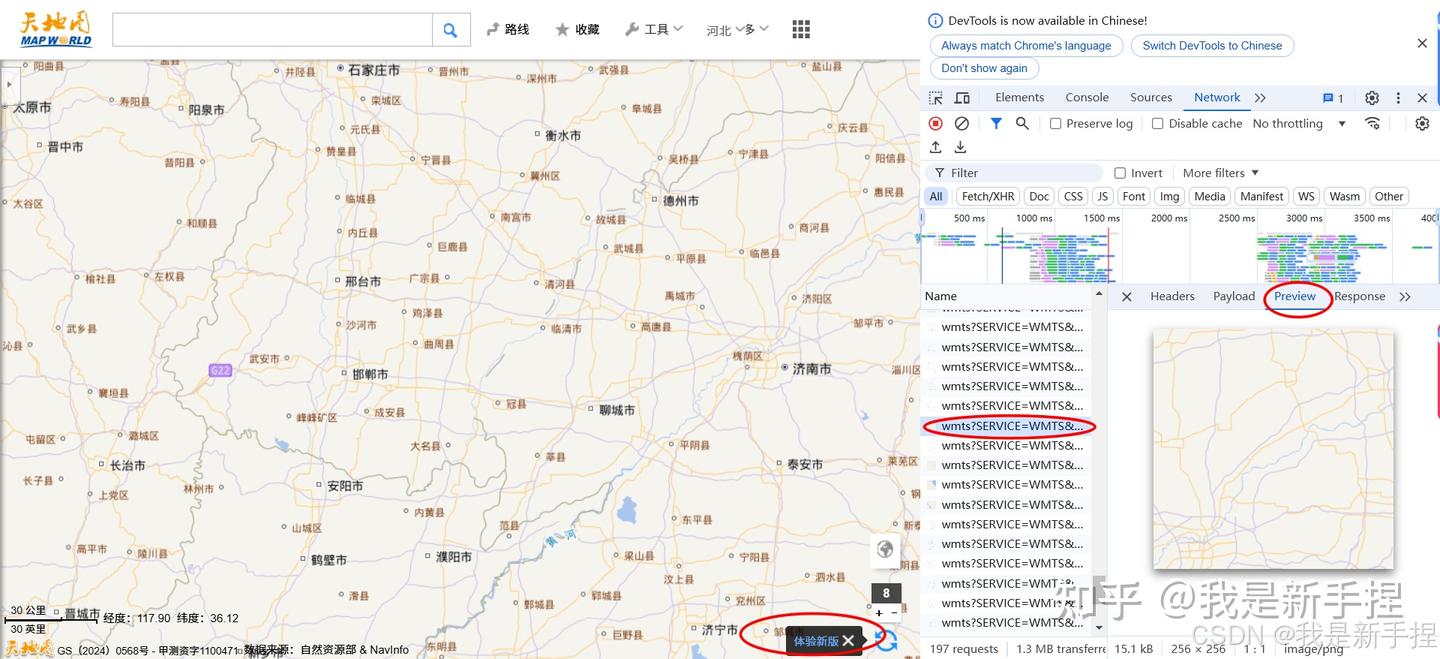
Task: Open the No throttling dropdown
Action: point(1295,122)
